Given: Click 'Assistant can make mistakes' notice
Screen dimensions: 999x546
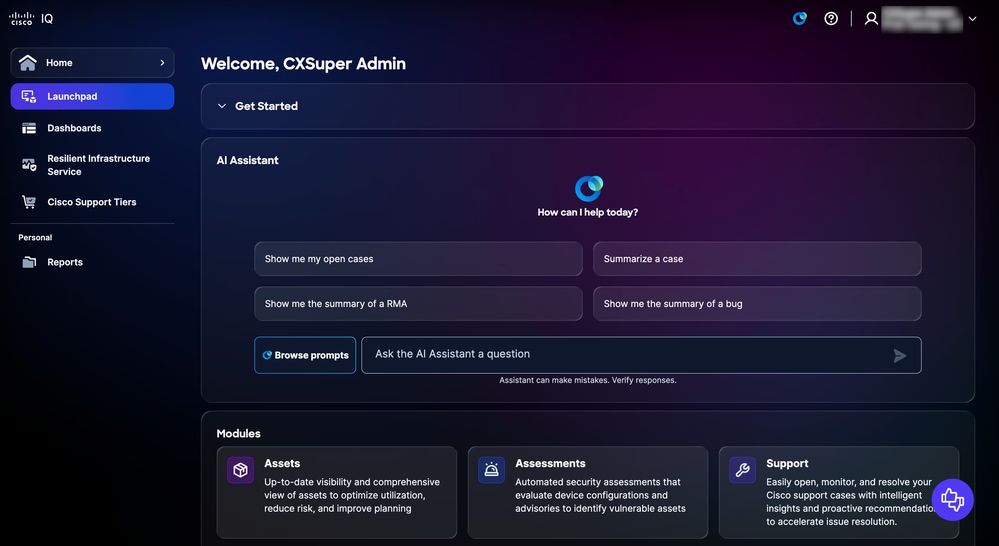Looking at the screenshot, I should click(587, 380).
